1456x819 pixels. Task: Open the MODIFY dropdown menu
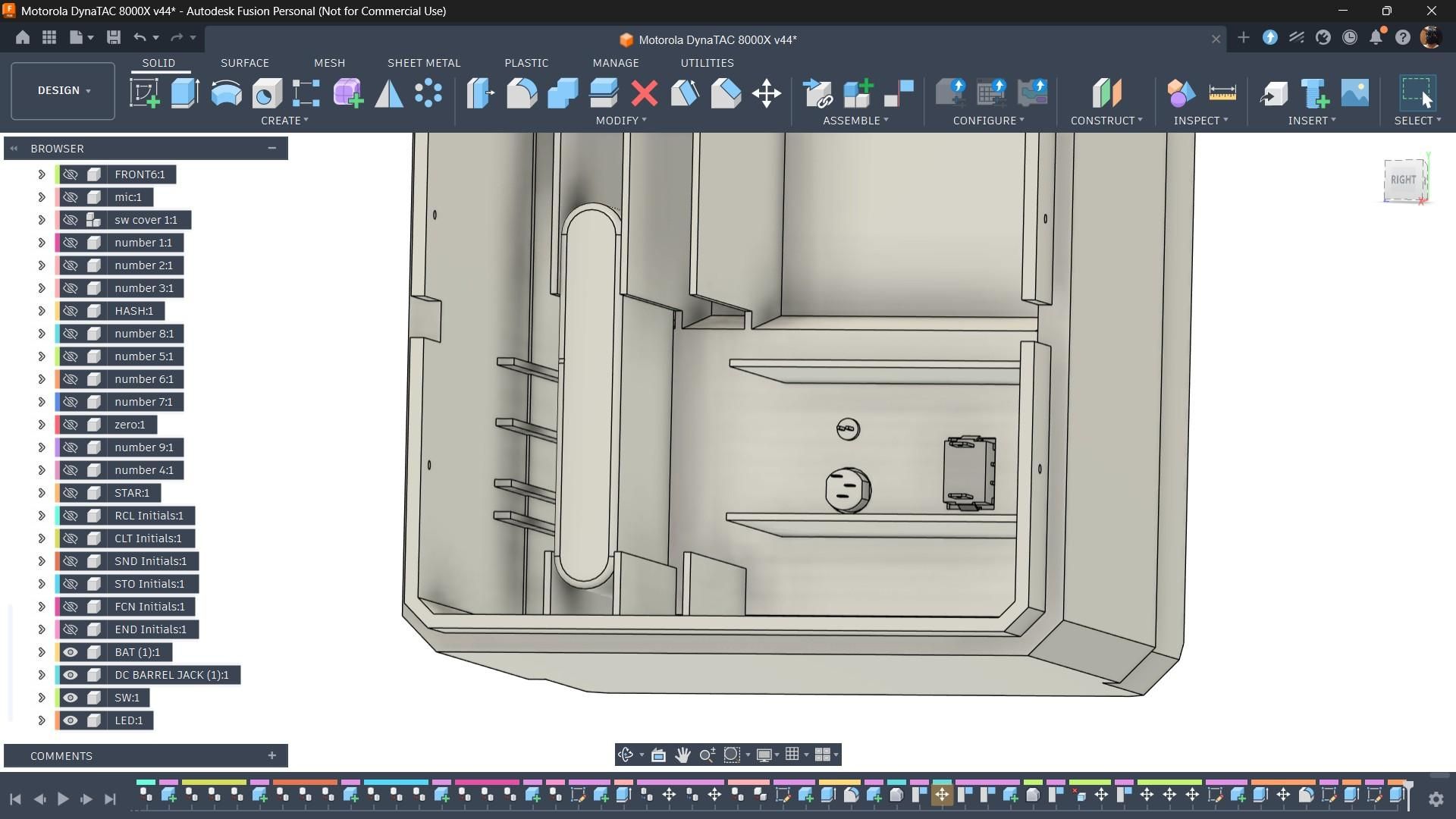tap(621, 121)
